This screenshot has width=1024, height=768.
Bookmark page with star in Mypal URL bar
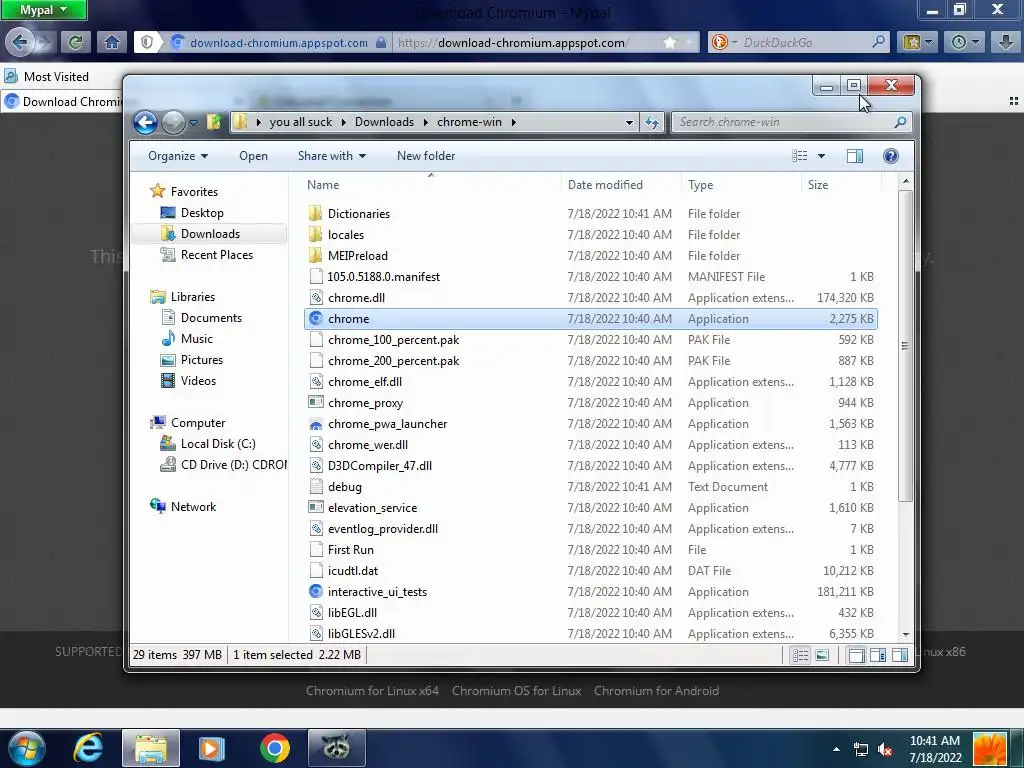669,42
